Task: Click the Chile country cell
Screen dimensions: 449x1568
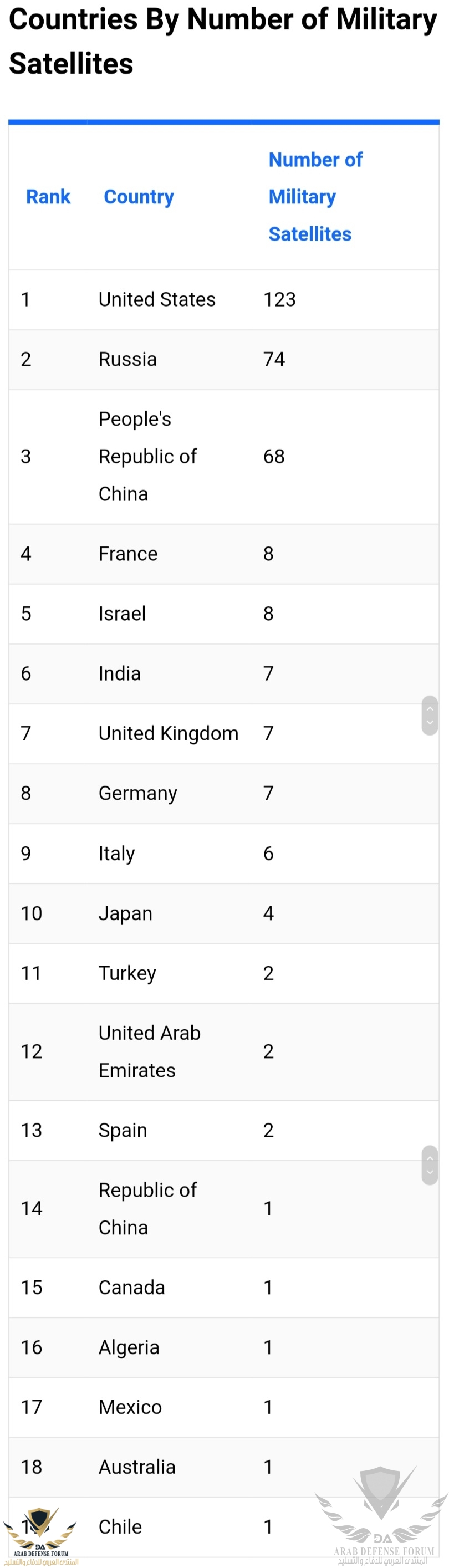Action: click(120, 1526)
